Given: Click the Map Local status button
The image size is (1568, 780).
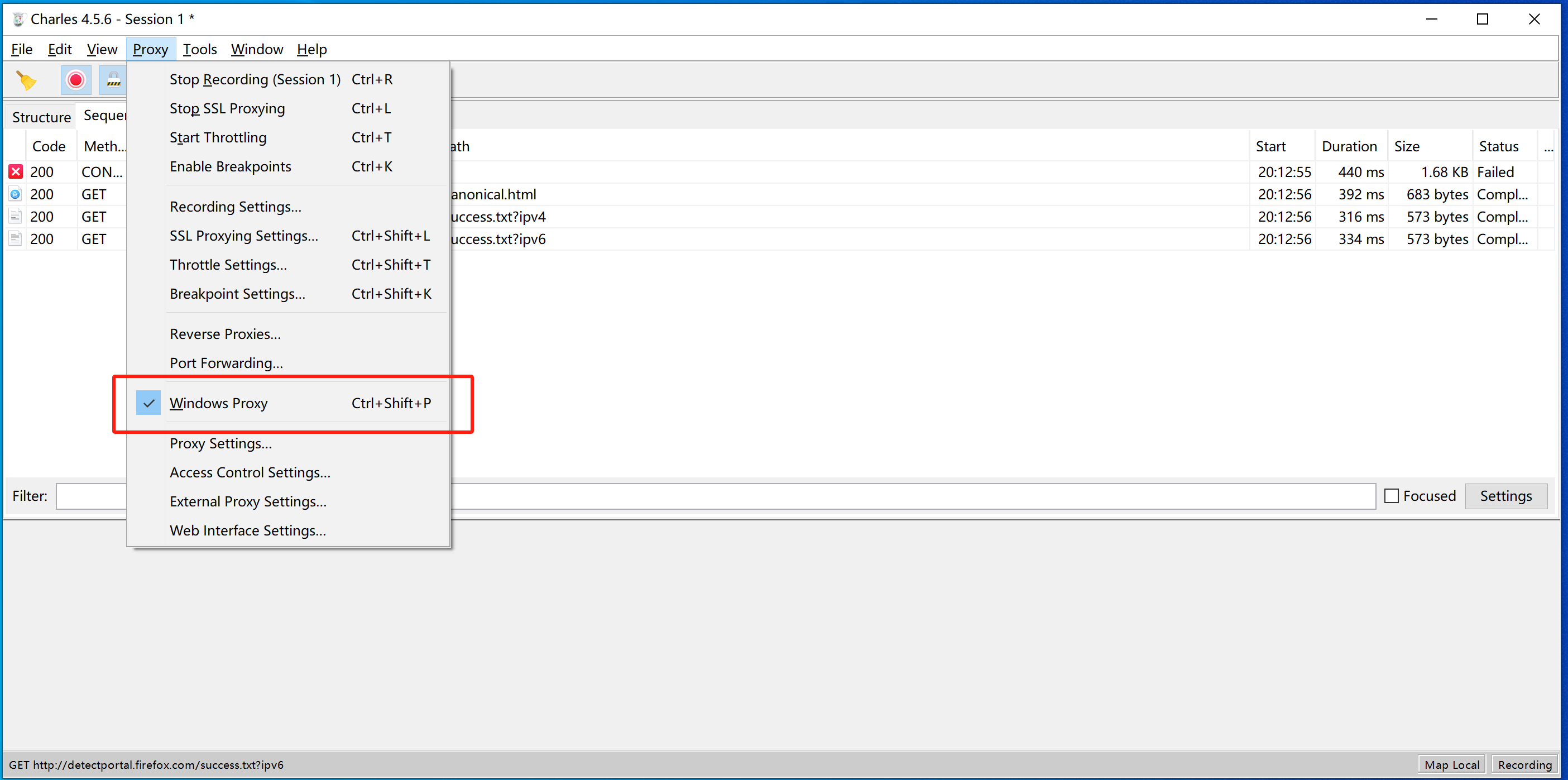Looking at the screenshot, I should (x=1452, y=765).
